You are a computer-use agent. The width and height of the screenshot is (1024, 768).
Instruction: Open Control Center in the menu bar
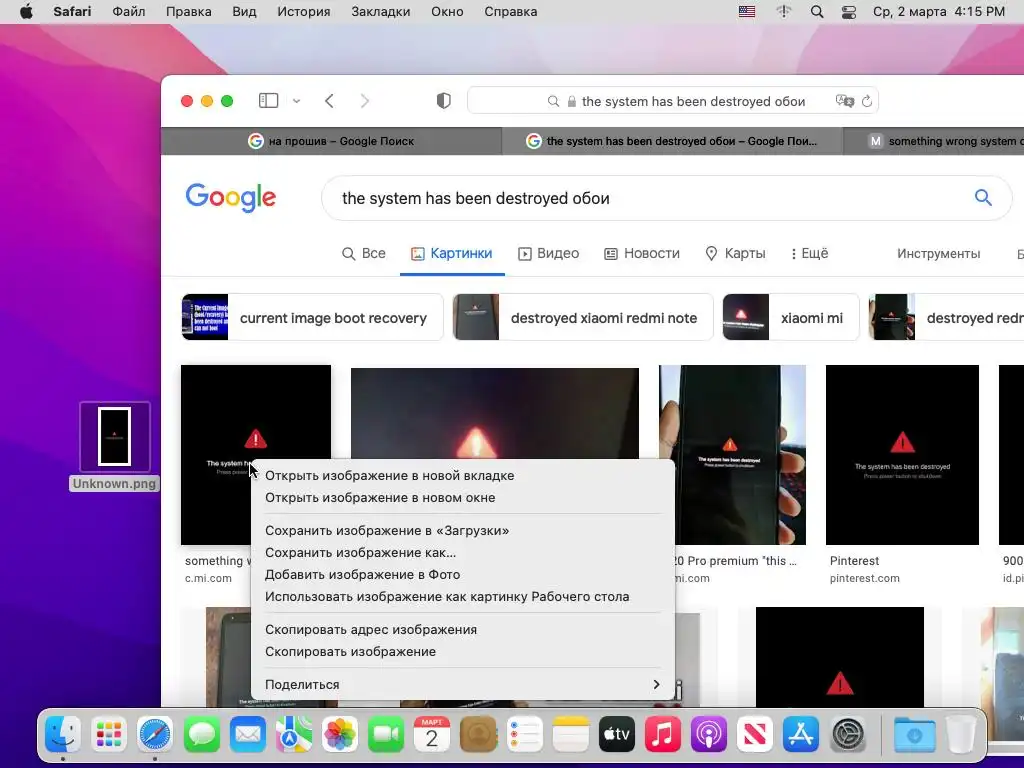click(x=848, y=12)
